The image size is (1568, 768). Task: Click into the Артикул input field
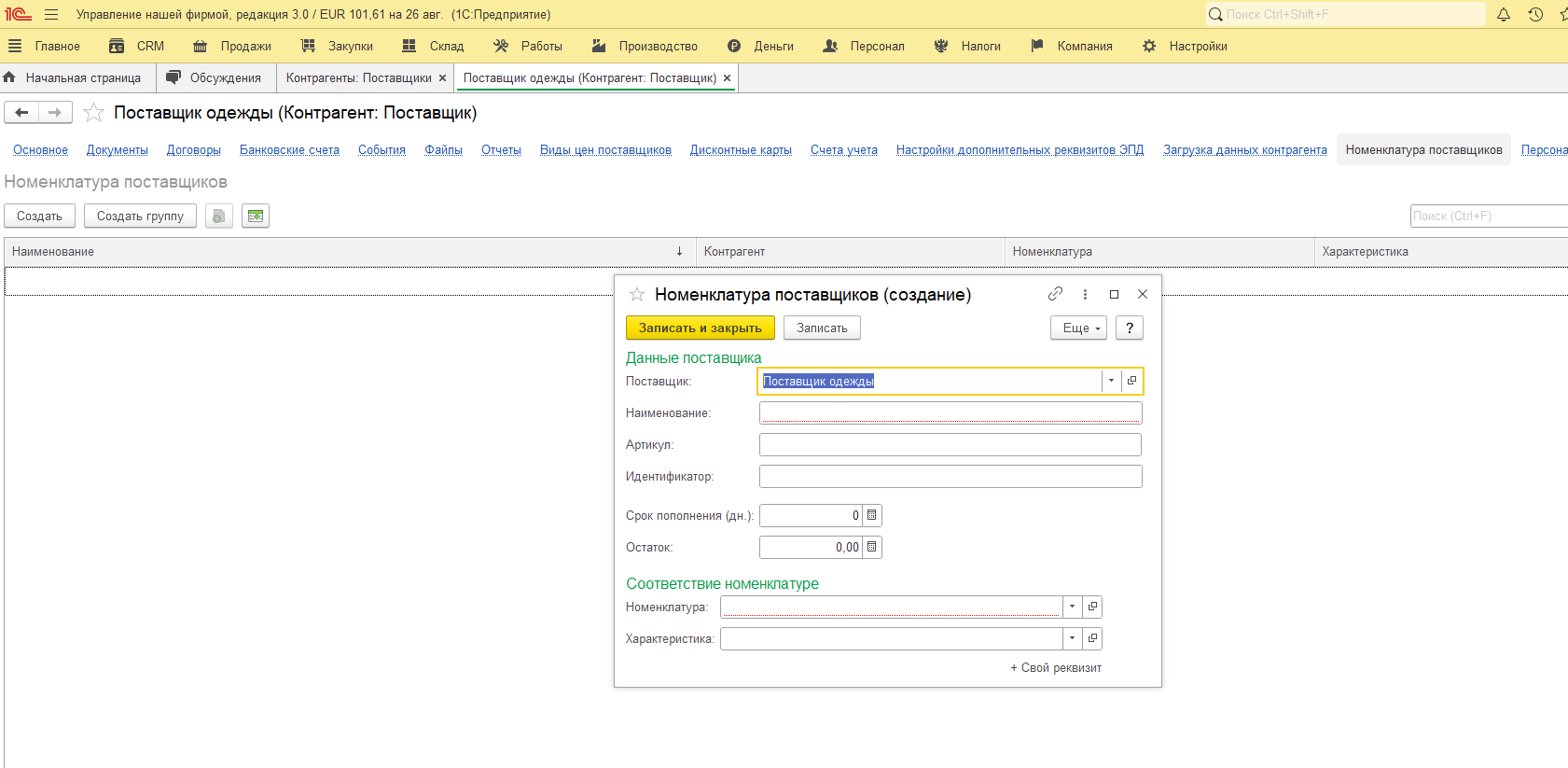950,445
